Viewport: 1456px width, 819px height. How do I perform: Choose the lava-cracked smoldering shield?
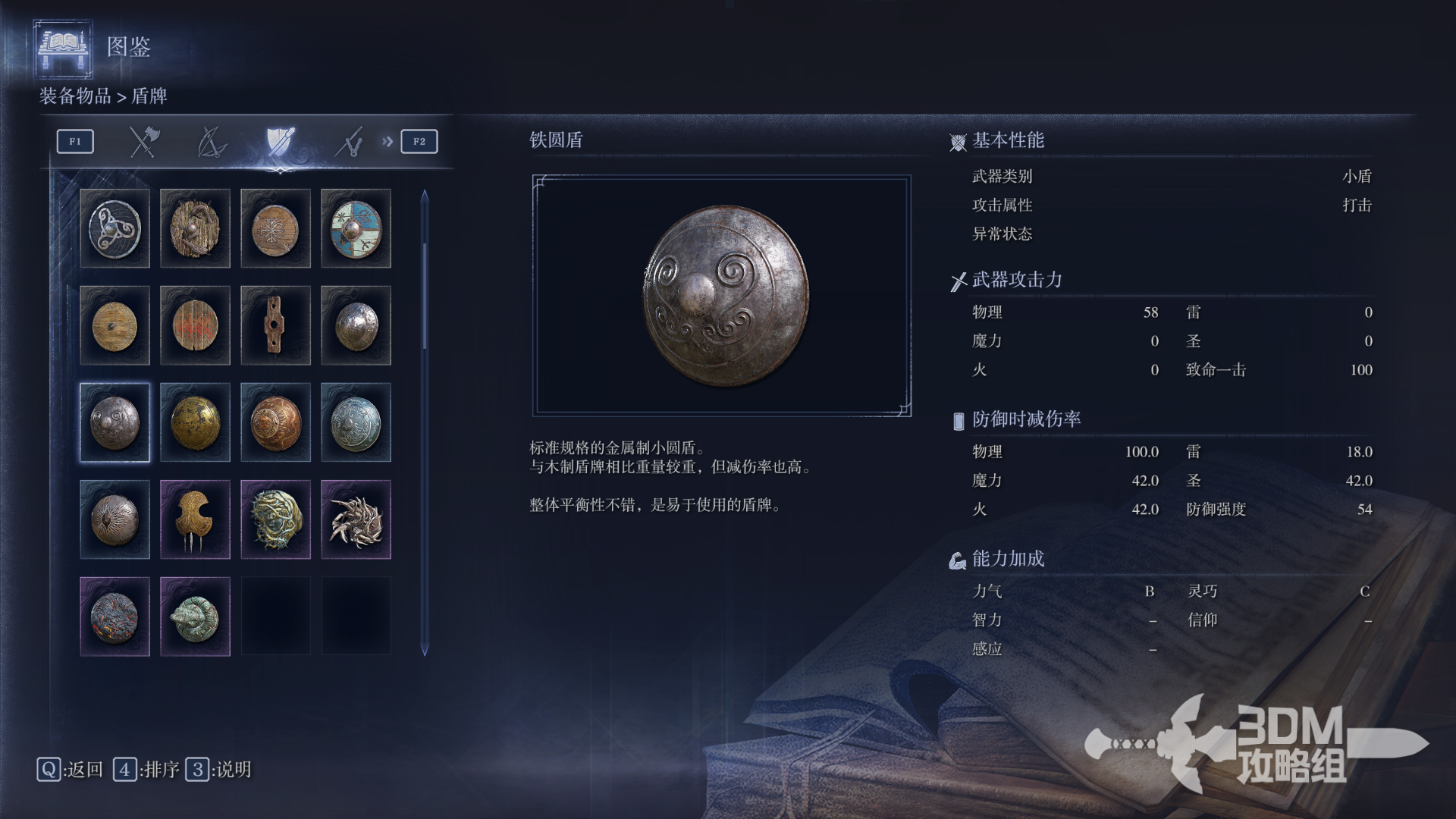click(x=115, y=617)
